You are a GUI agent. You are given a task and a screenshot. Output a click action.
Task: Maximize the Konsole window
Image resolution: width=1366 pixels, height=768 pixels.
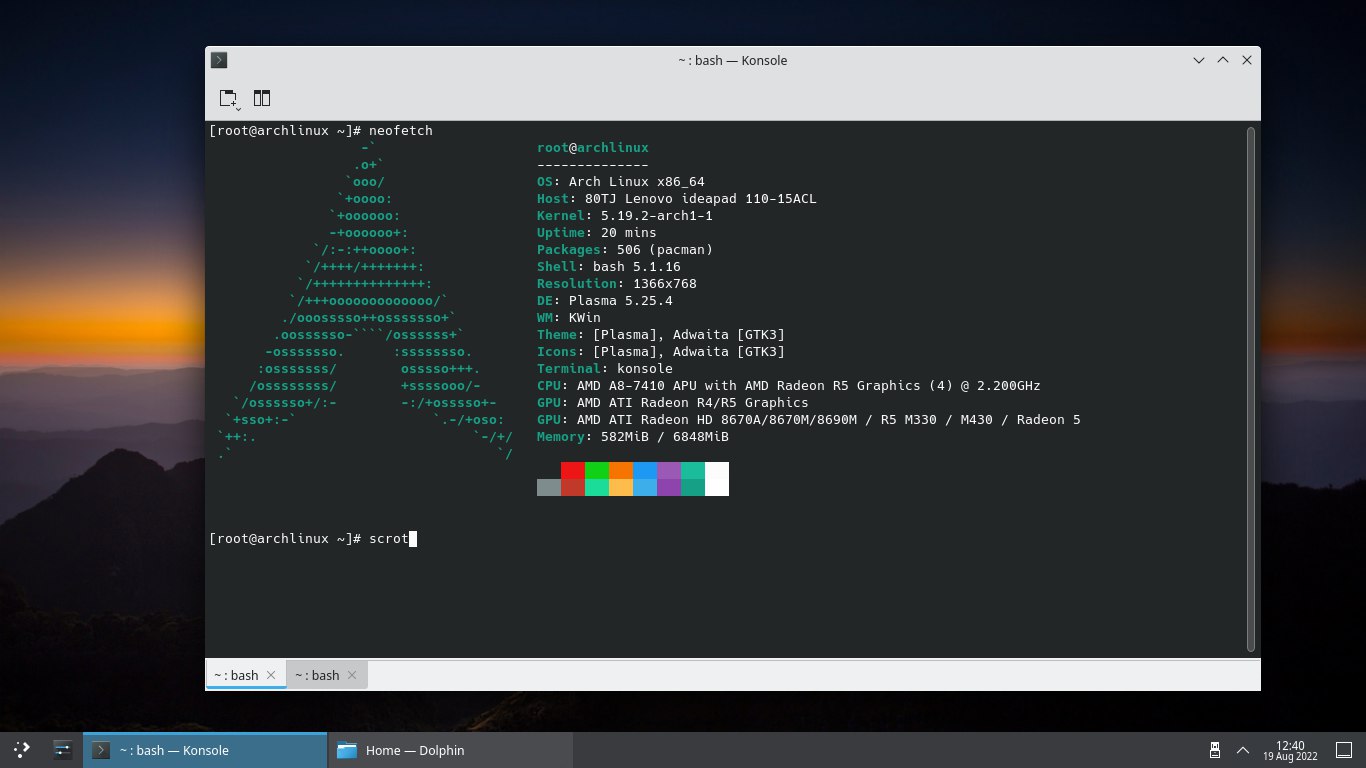click(1223, 60)
